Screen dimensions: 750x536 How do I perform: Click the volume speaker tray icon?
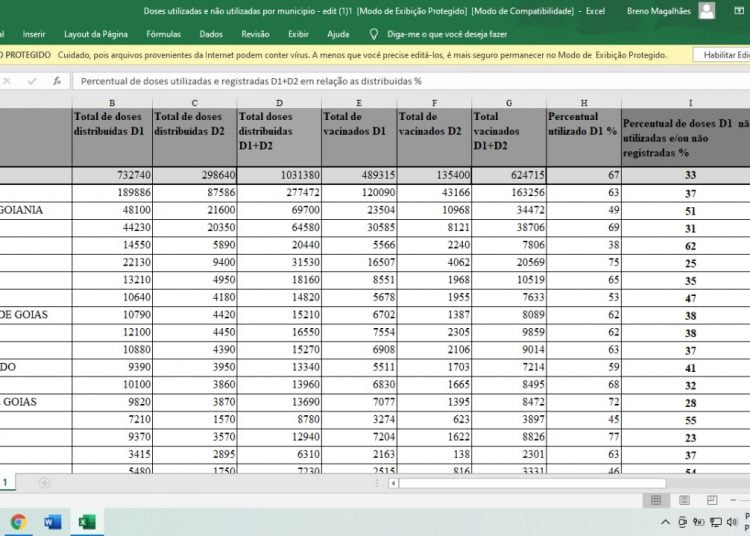tap(732, 522)
